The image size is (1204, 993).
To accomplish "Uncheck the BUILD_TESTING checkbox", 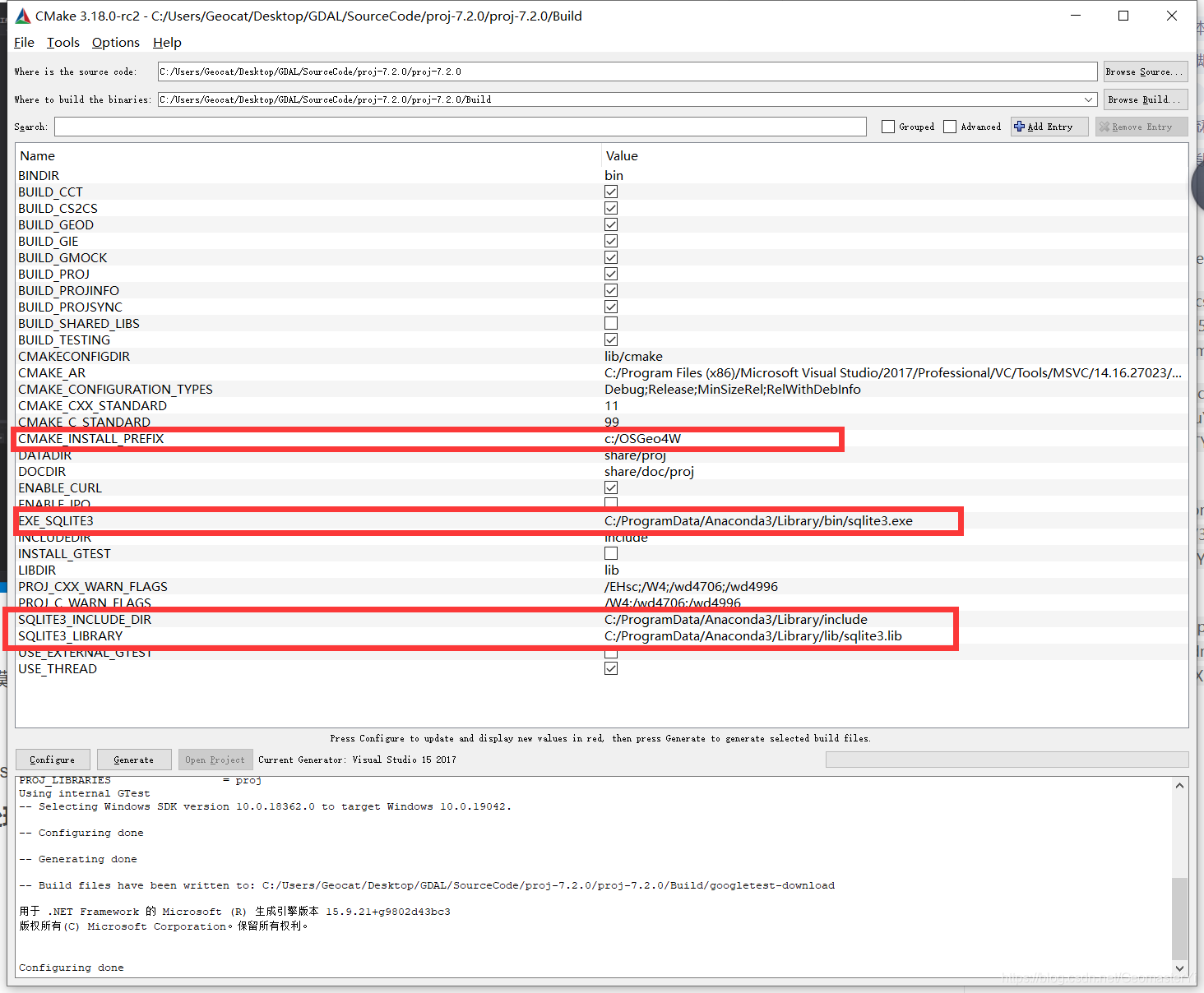I will coord(611,339).
